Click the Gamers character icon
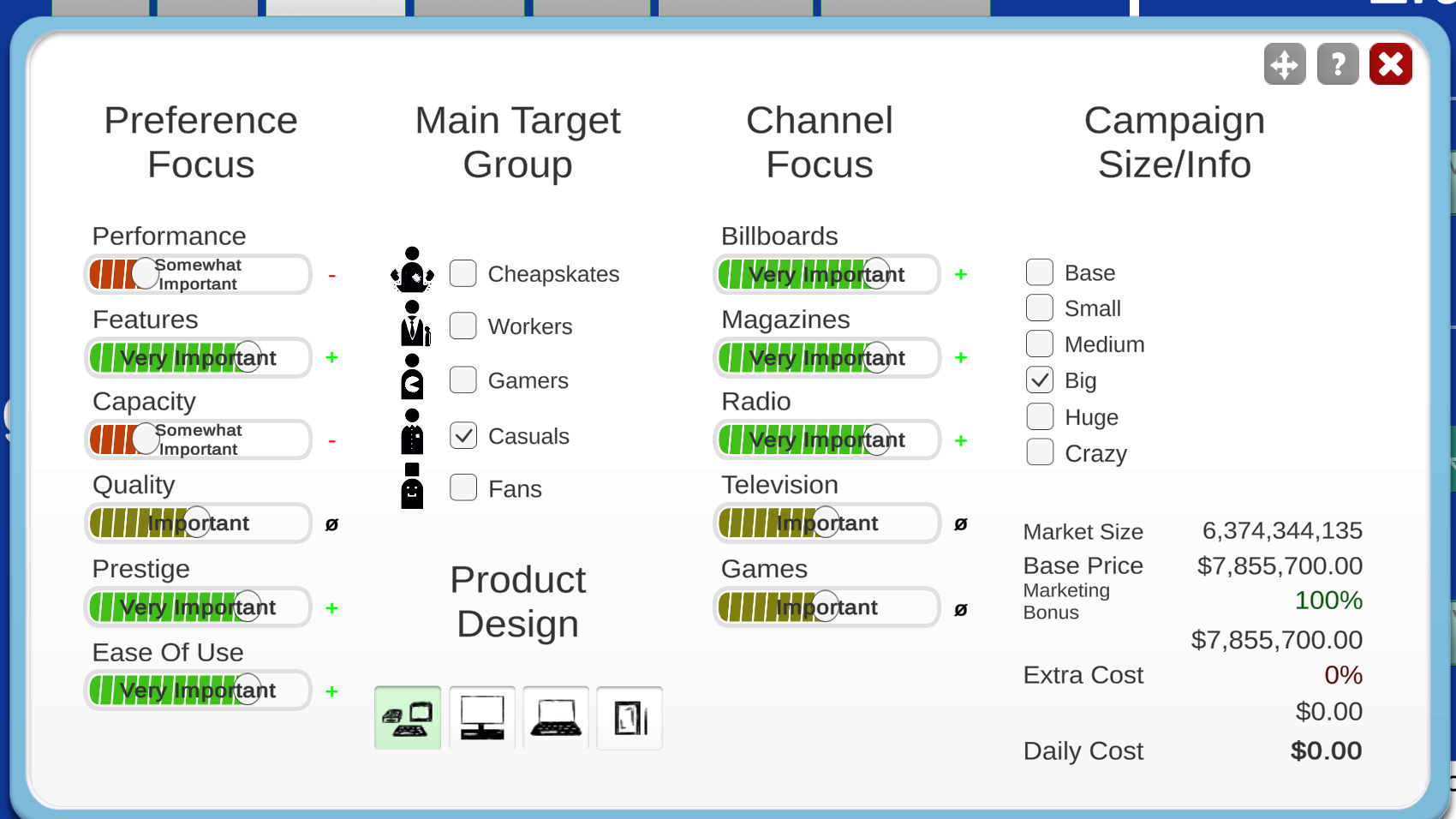Image resolution: width=1456 pixels, height=819 pixels. click(x=412, y=377)
